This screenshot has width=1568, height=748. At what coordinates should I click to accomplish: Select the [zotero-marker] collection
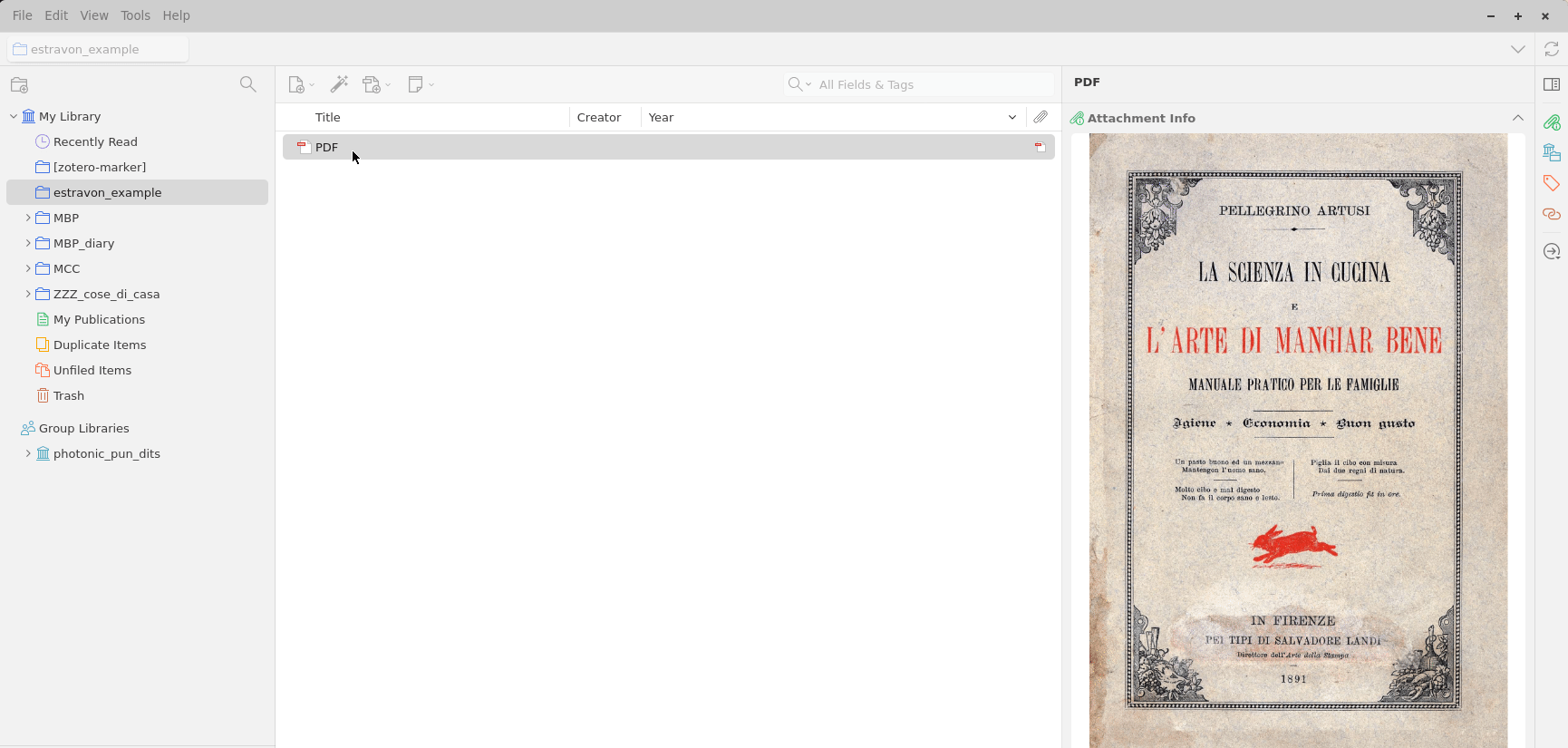pos(100,167)
